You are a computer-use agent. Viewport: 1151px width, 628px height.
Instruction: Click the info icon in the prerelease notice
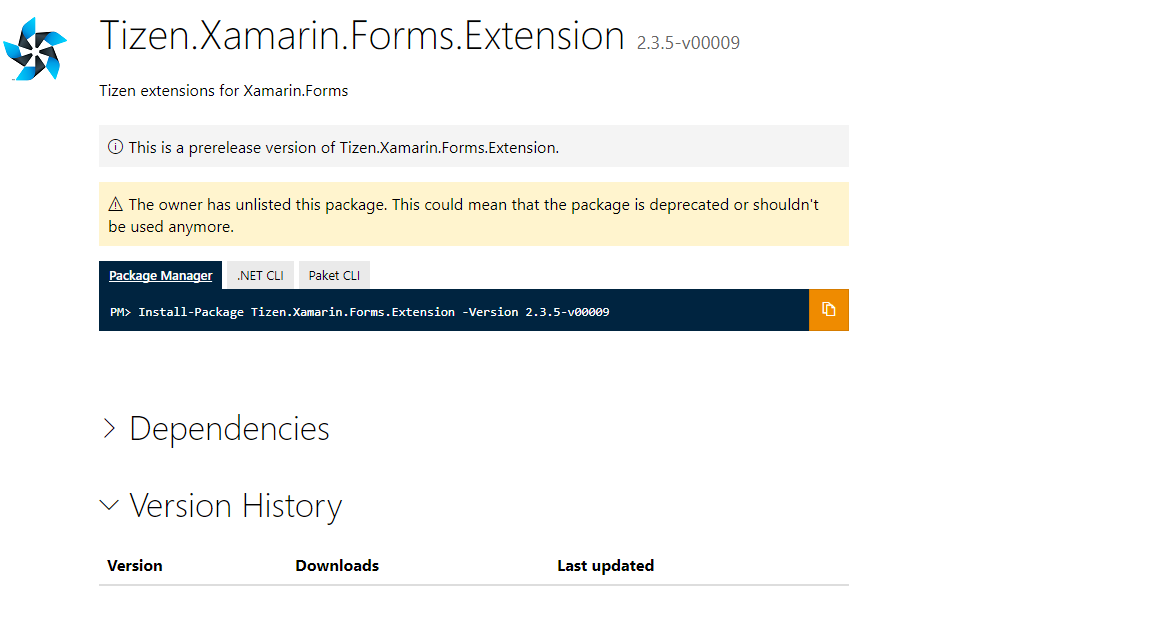click(x=116, y=147)
